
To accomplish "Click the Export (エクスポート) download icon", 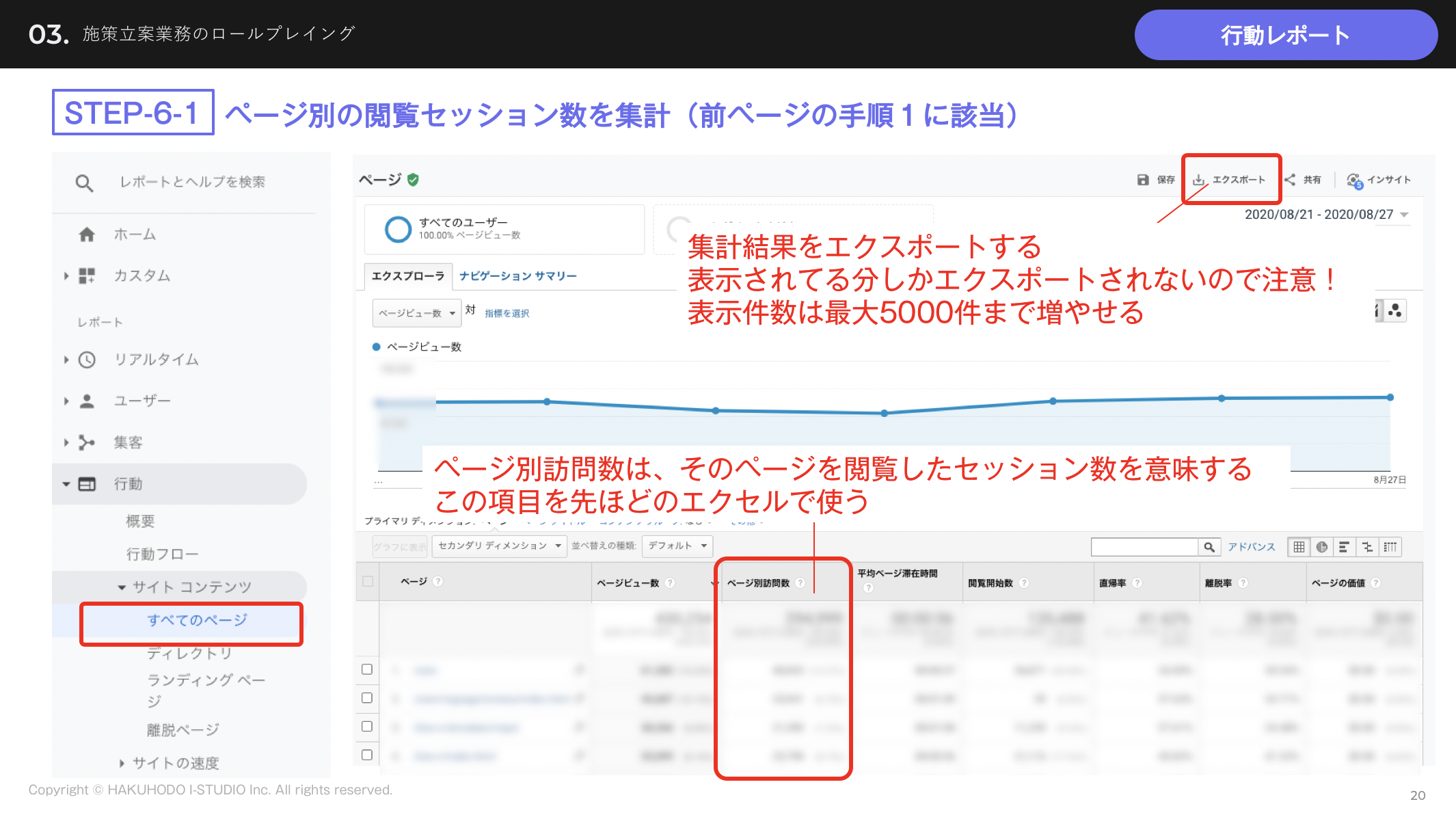I will (1199, 180).
